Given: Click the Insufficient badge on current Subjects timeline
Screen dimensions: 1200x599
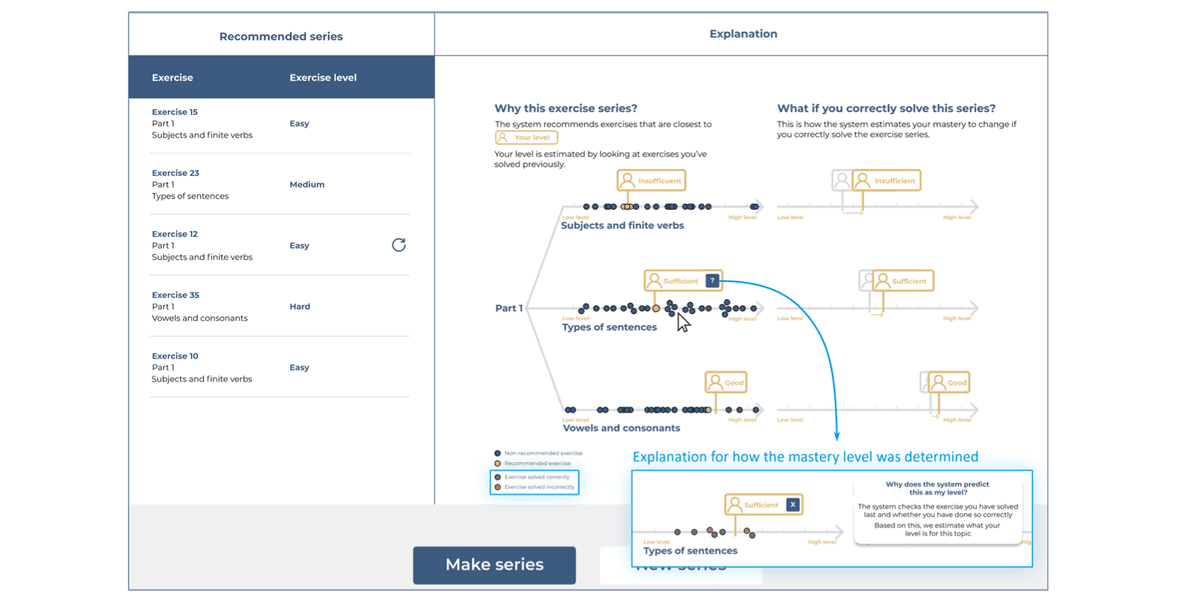Looking at the screenshot, I should (652, 181).
